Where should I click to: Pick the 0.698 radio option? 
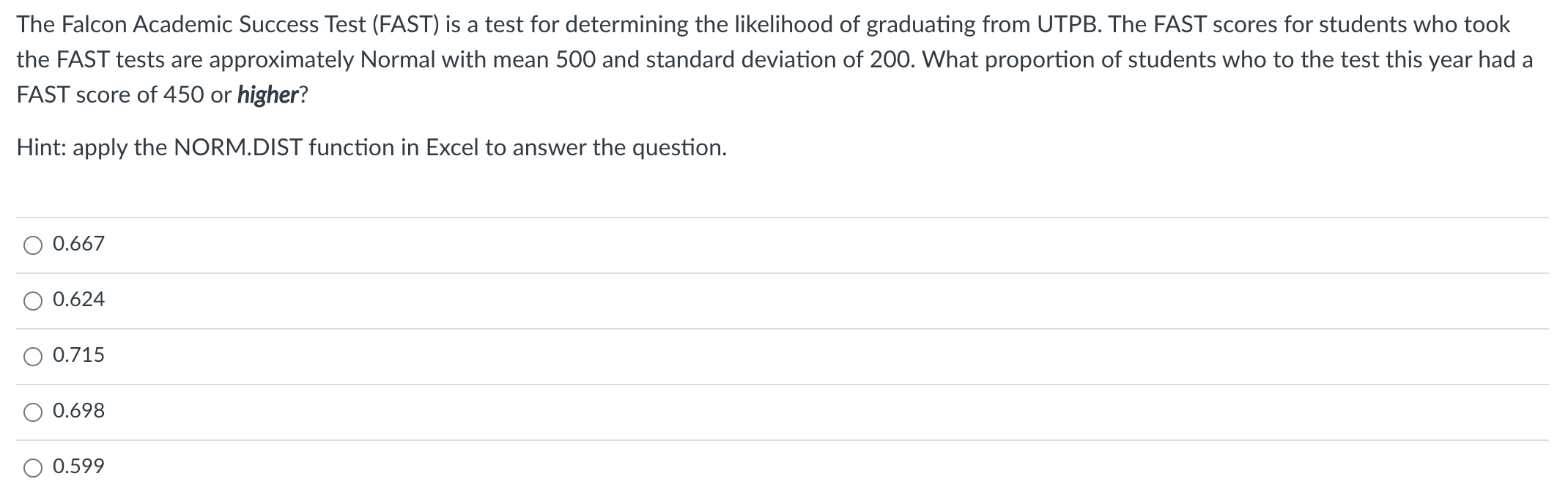tap(33, 412)
